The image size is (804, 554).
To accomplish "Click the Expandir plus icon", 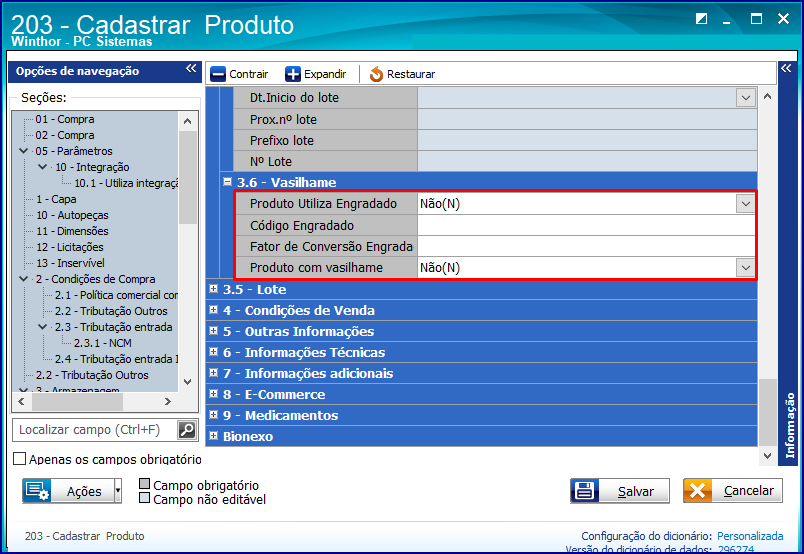I will [x=293, y=74].
